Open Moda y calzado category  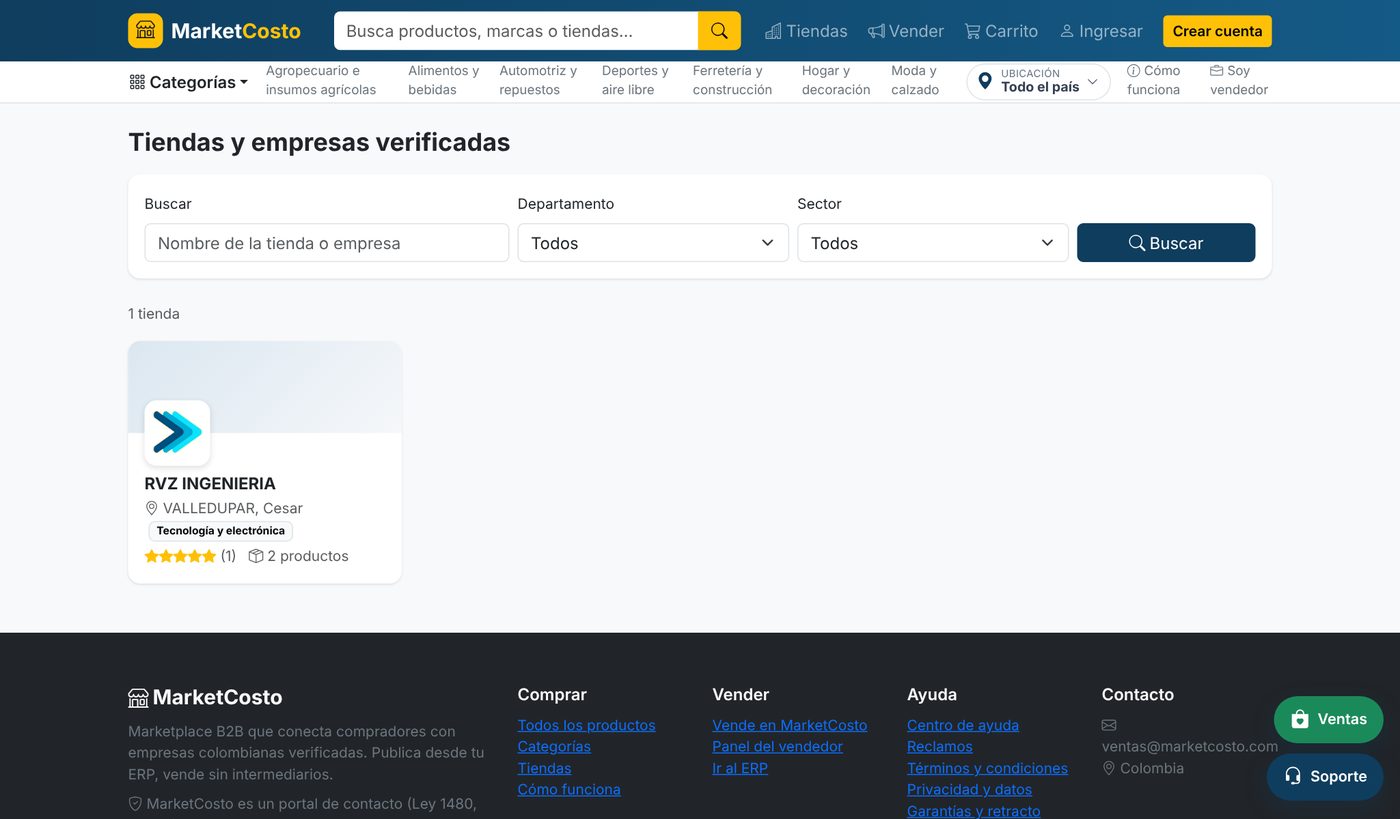(x=915, y=80)
